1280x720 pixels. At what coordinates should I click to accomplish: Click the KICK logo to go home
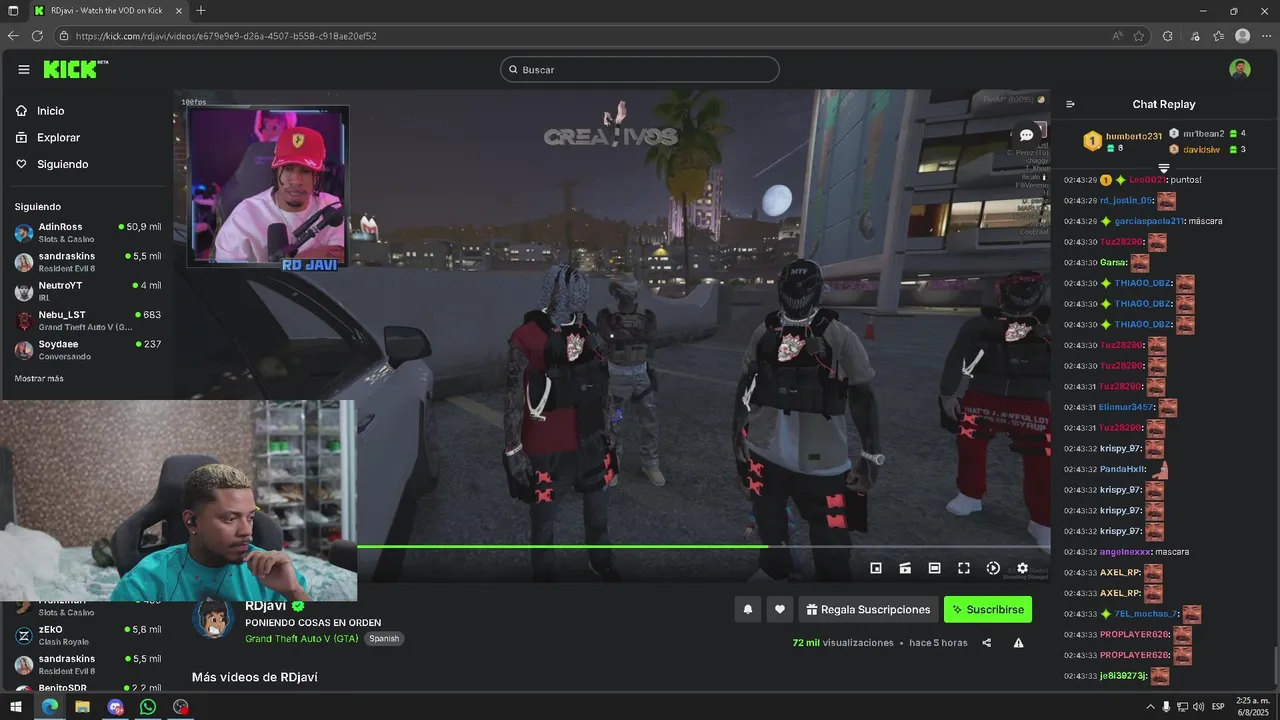pyautogui.click(x=75, y=69)
